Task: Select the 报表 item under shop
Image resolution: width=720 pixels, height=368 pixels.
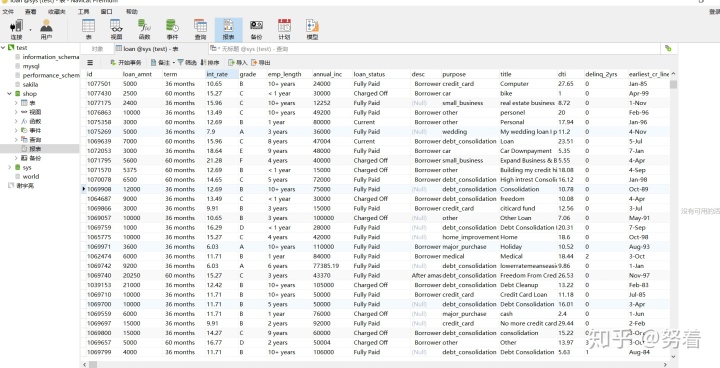Action: [x=35, y=149]
